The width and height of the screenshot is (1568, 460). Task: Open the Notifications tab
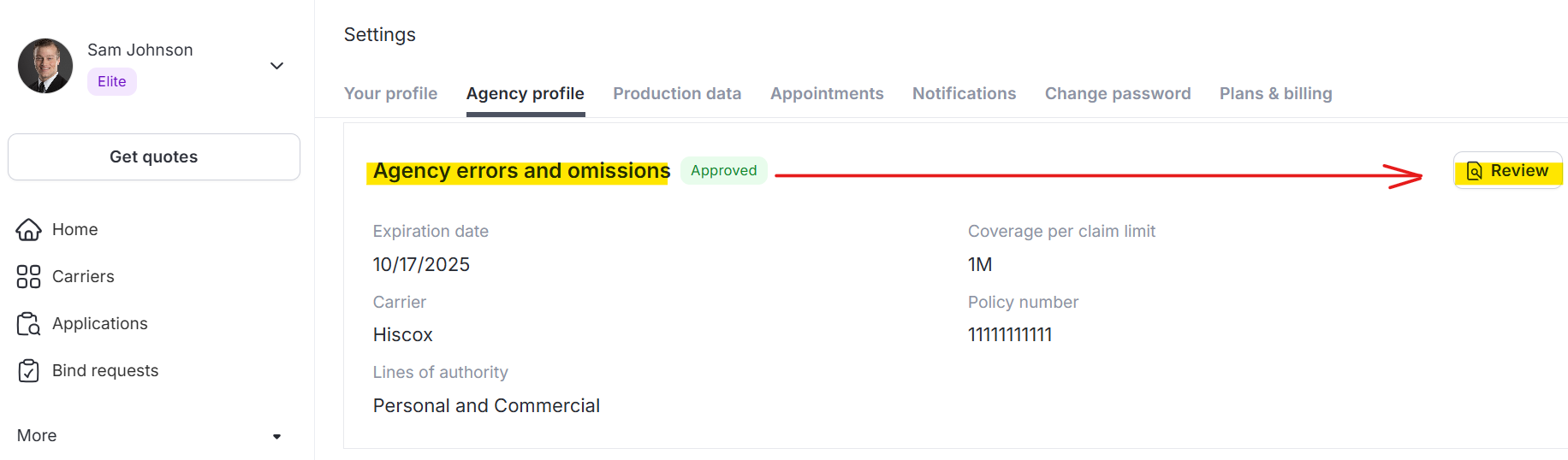point(964,93)
